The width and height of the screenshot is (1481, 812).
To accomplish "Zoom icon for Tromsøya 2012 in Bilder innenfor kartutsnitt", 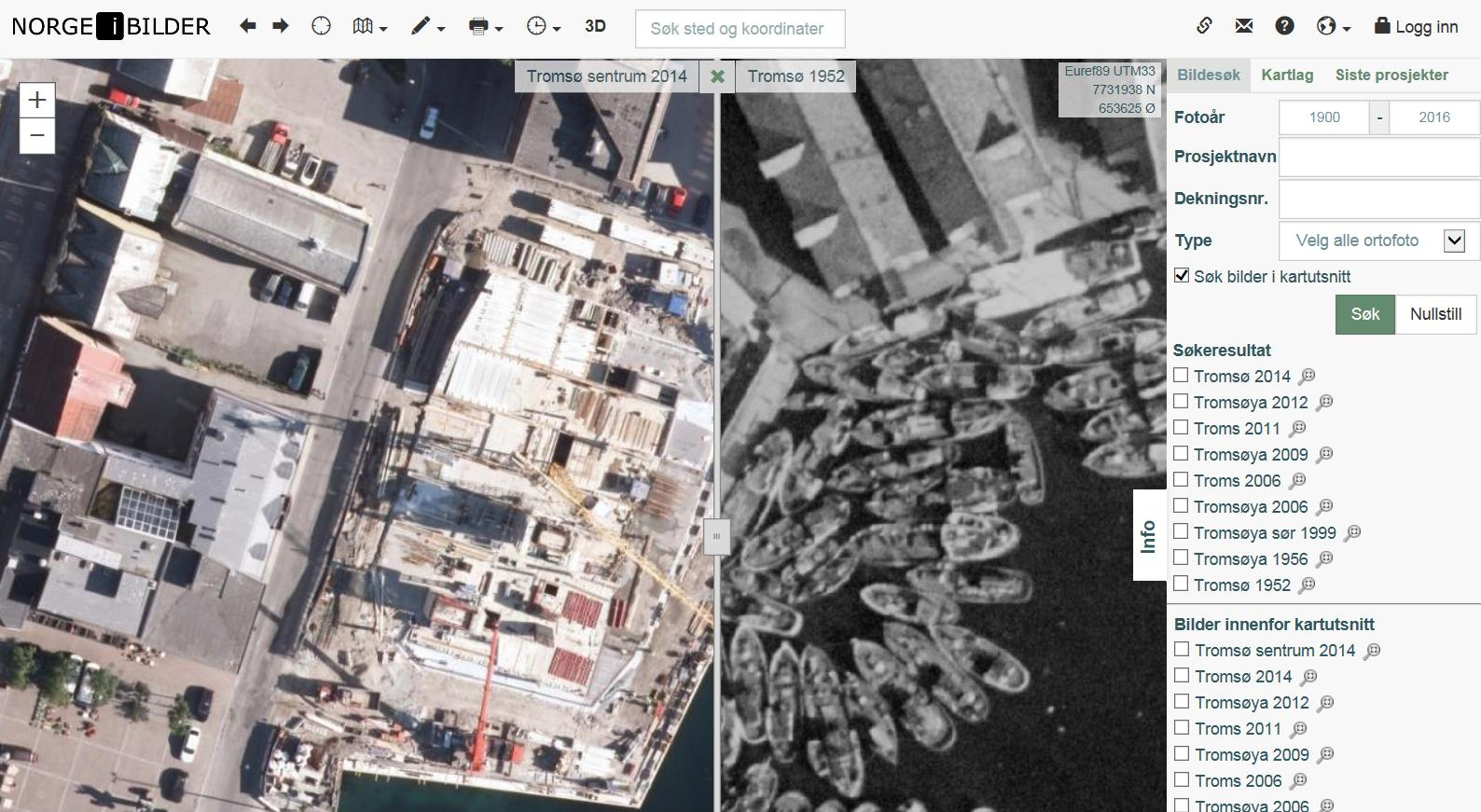I will [1325, 703].
